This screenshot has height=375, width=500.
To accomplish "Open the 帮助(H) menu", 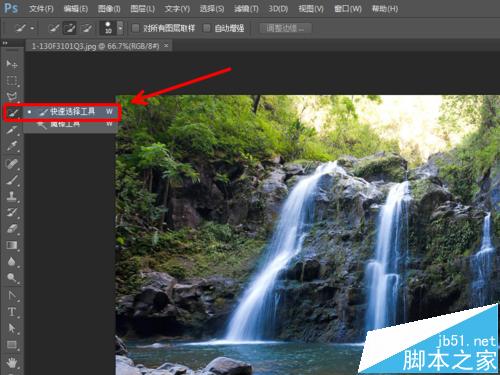I will tap(385, 9).
